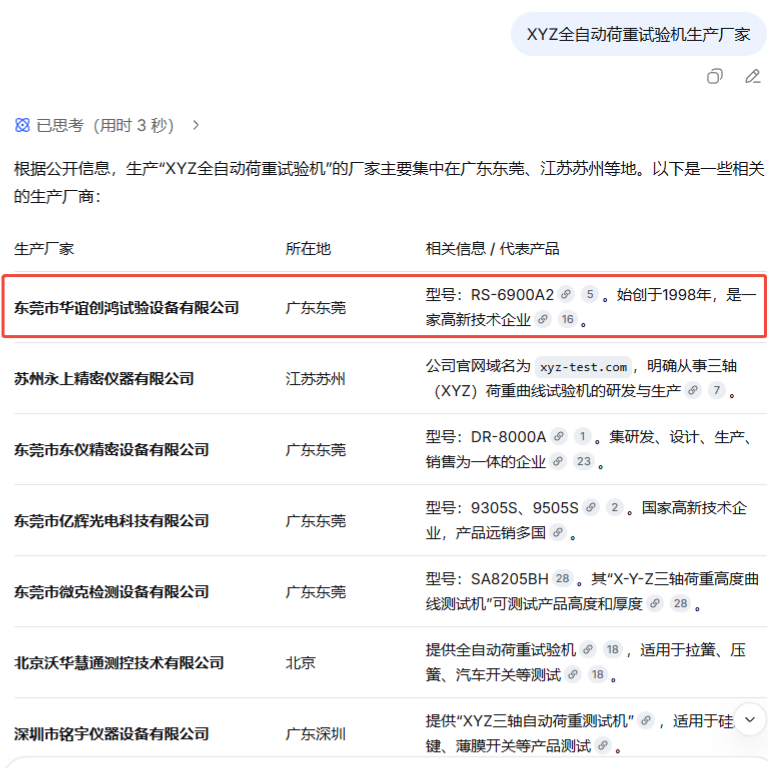
Task: Click 广东东莞 cell in 微克检测 row
Action: click(x=315, y=592)
